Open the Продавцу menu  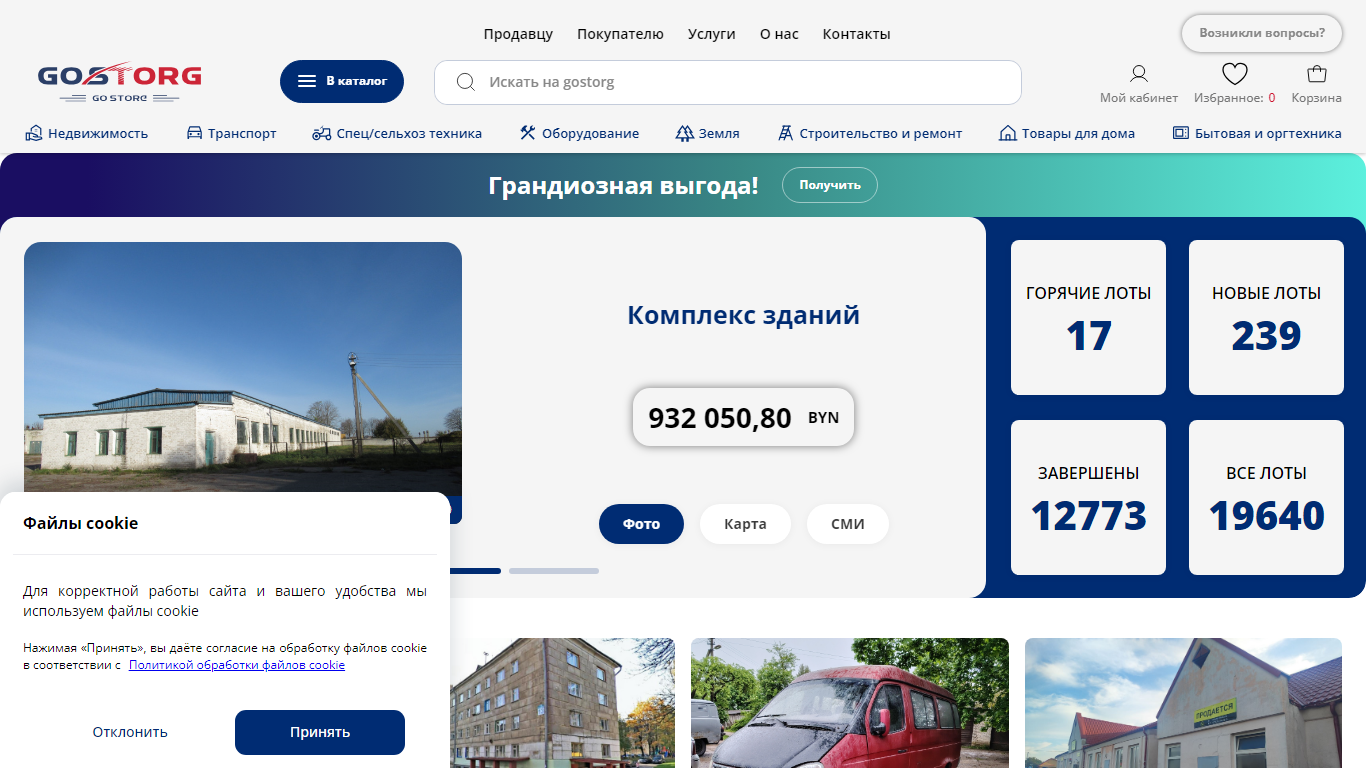click(518, 34)
